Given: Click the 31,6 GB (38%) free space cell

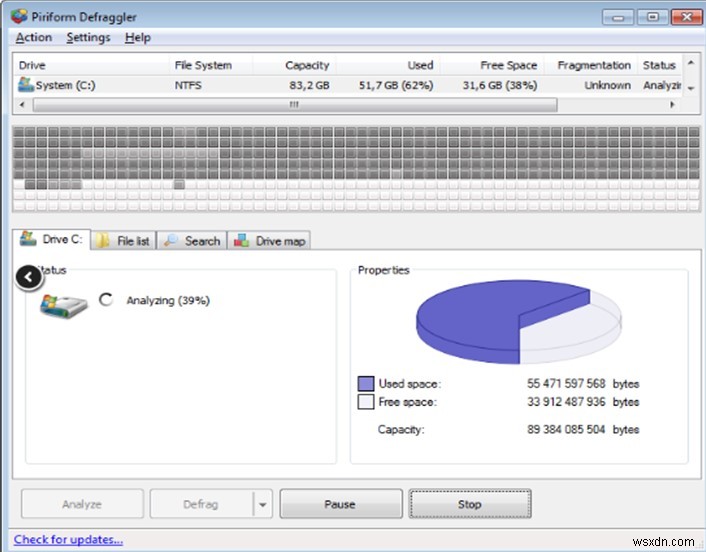Looking at the screenshot, I should click(500, 85).
